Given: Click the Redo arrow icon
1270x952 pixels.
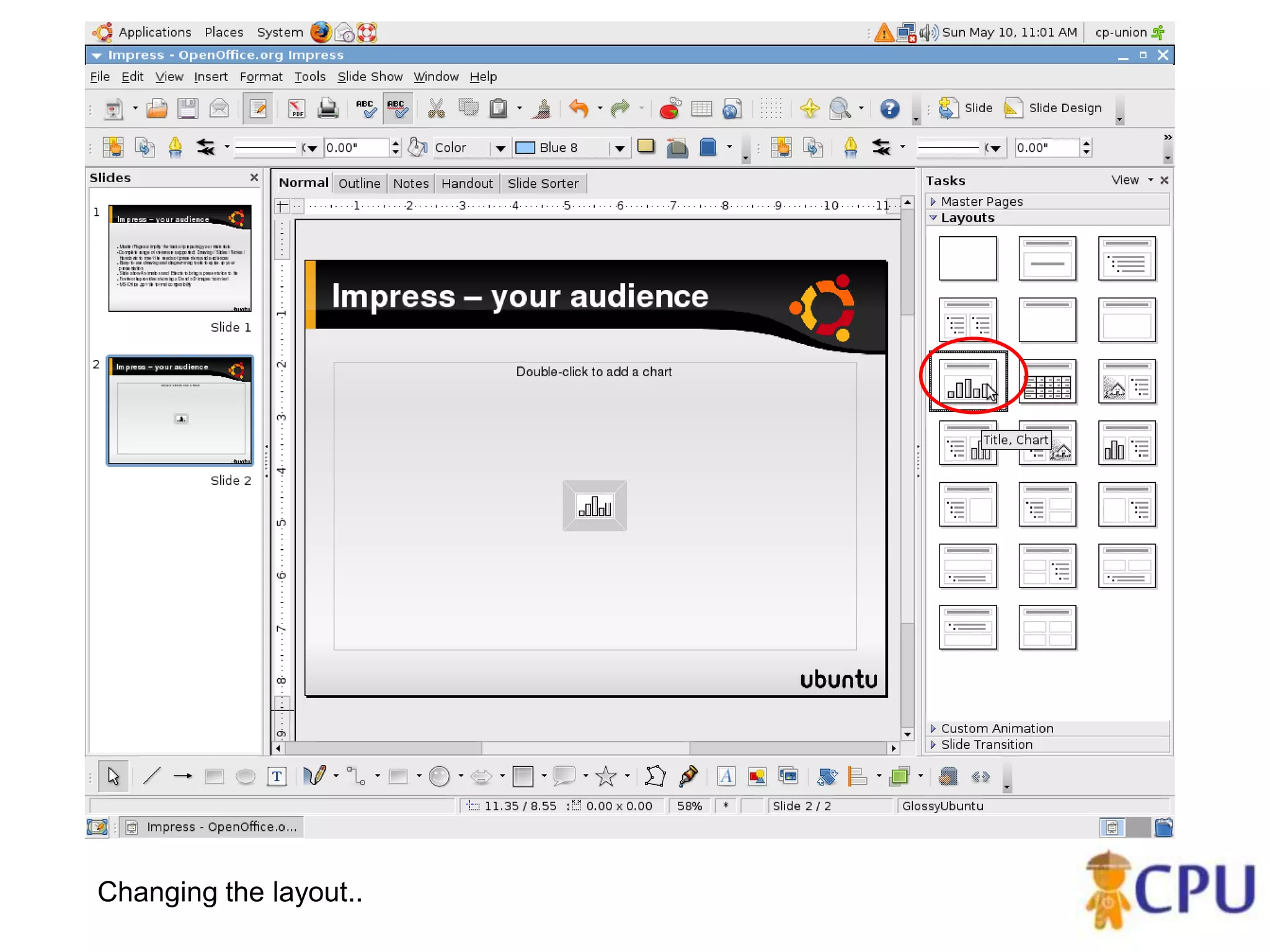Looking at the screenshot, I should (619, 108).
